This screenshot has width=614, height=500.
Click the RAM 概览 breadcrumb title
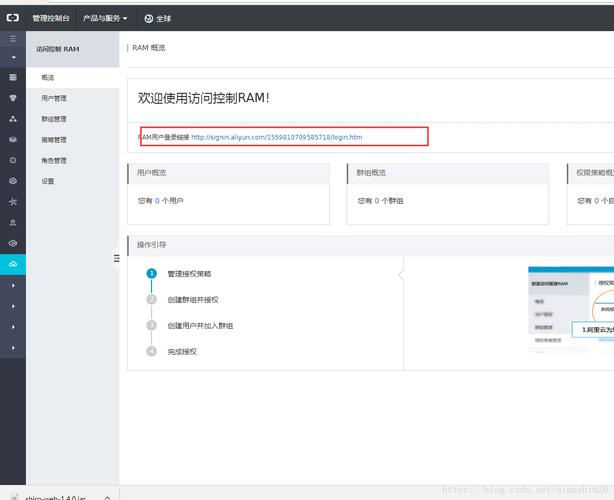pyautogui.click(x=149, y=48)
